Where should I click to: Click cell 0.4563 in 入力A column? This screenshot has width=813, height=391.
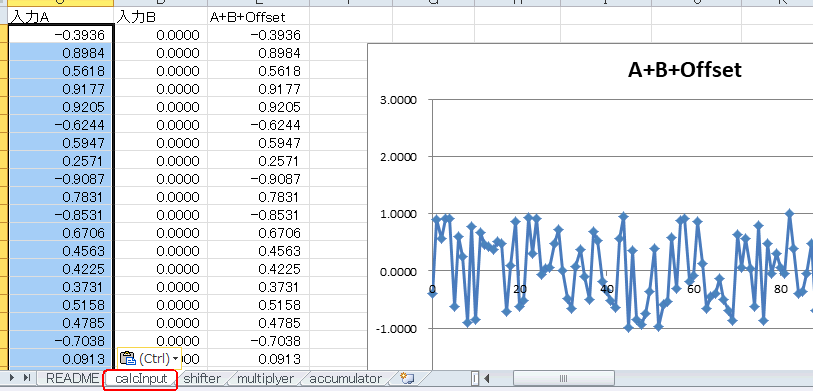tap(61, 250)
